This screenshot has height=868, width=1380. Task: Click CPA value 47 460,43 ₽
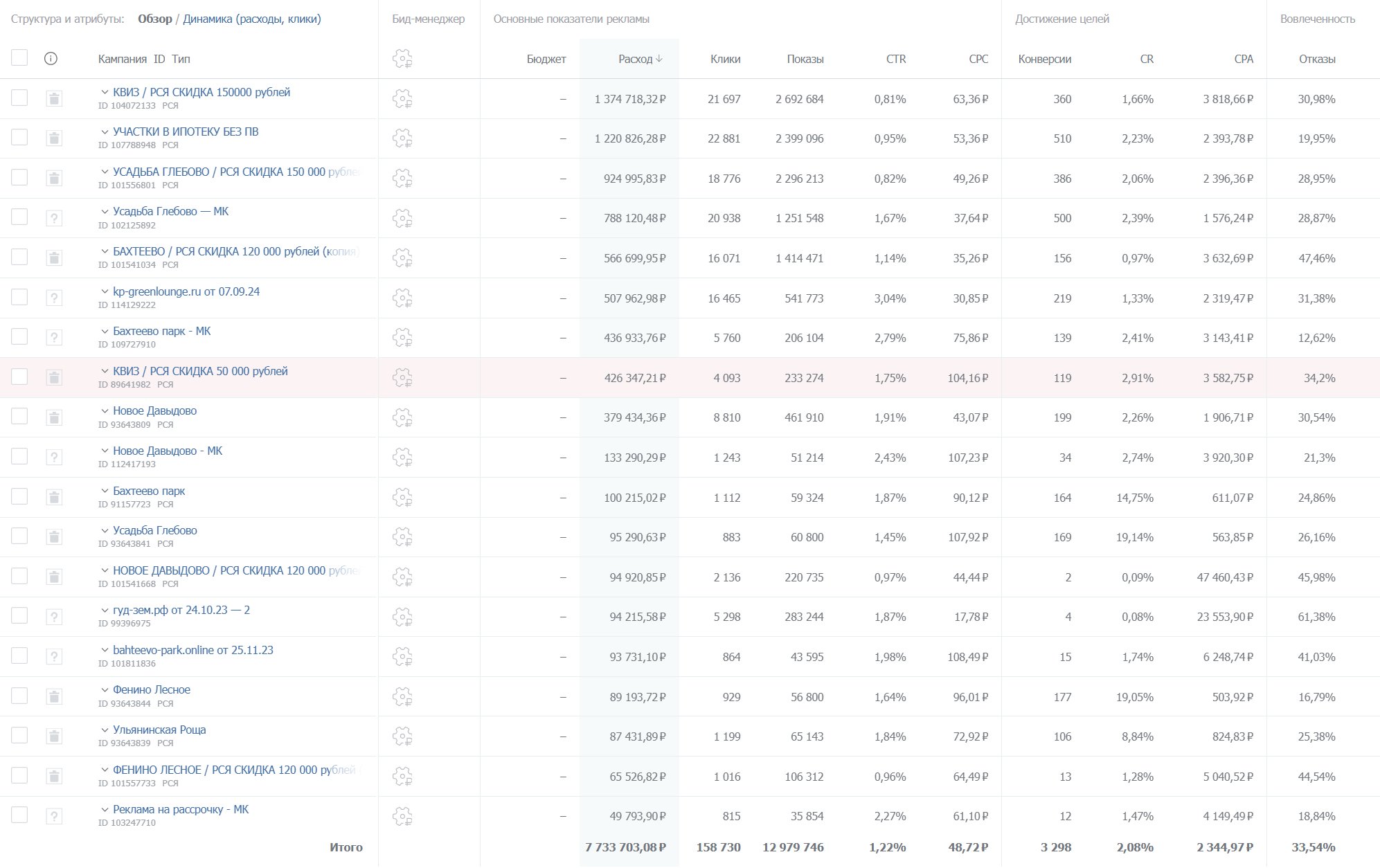pos(1225,577)
